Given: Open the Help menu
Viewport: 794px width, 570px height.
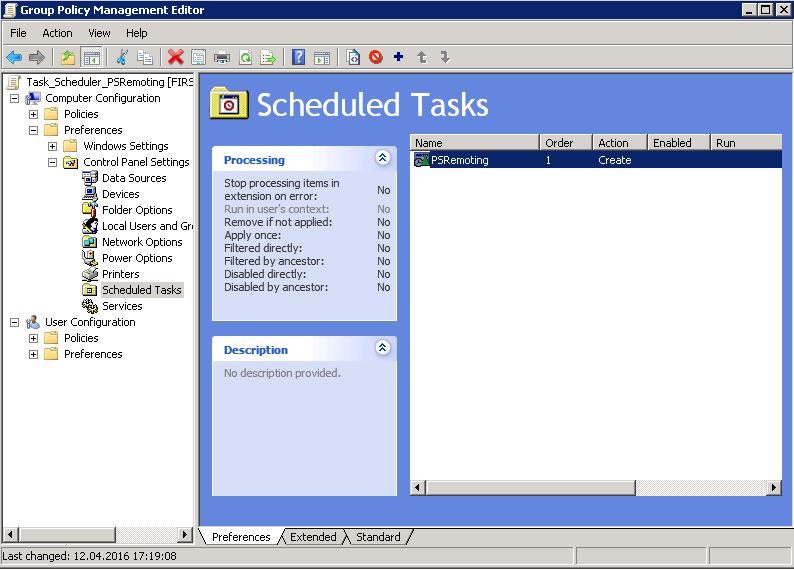Looking at the screenshot, I should click(x=136, y=33).
